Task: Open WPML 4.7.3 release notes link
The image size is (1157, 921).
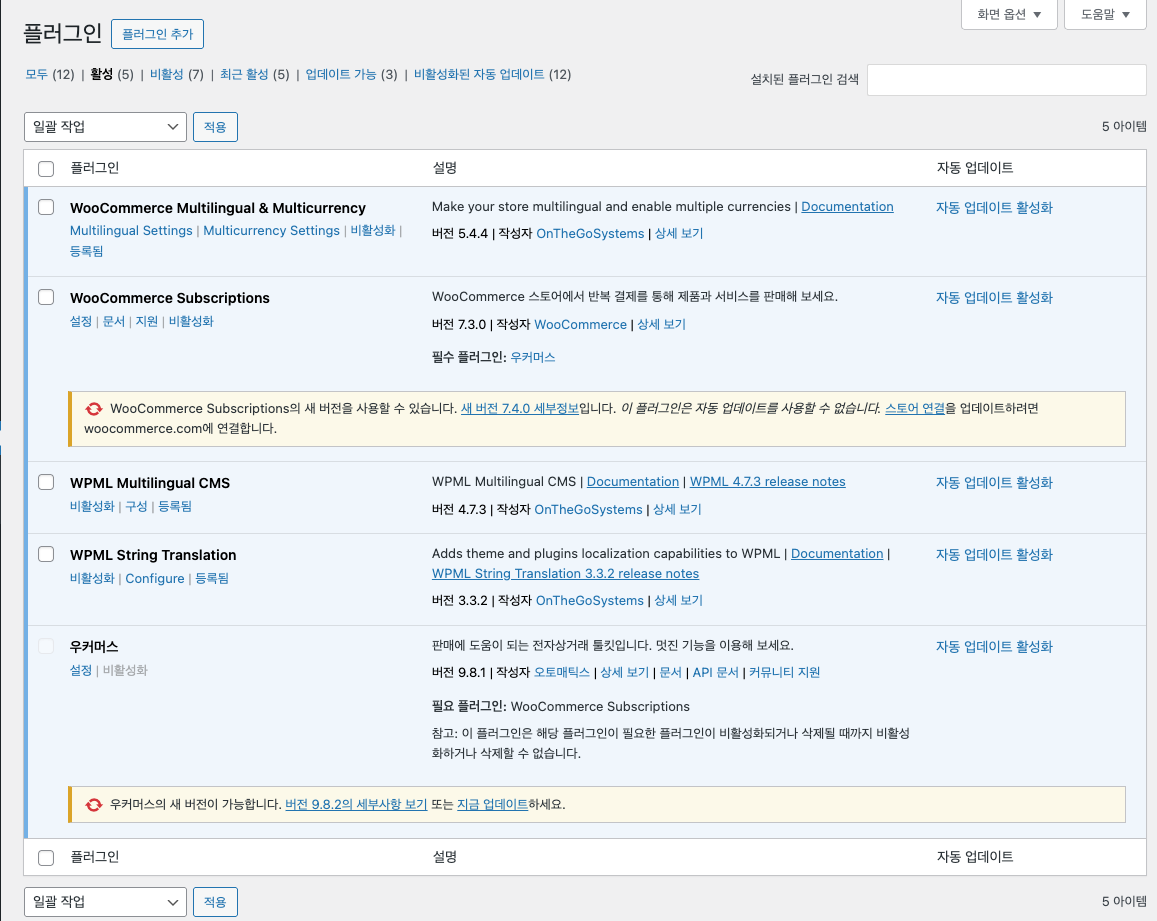Action: (x=767, y=481)
